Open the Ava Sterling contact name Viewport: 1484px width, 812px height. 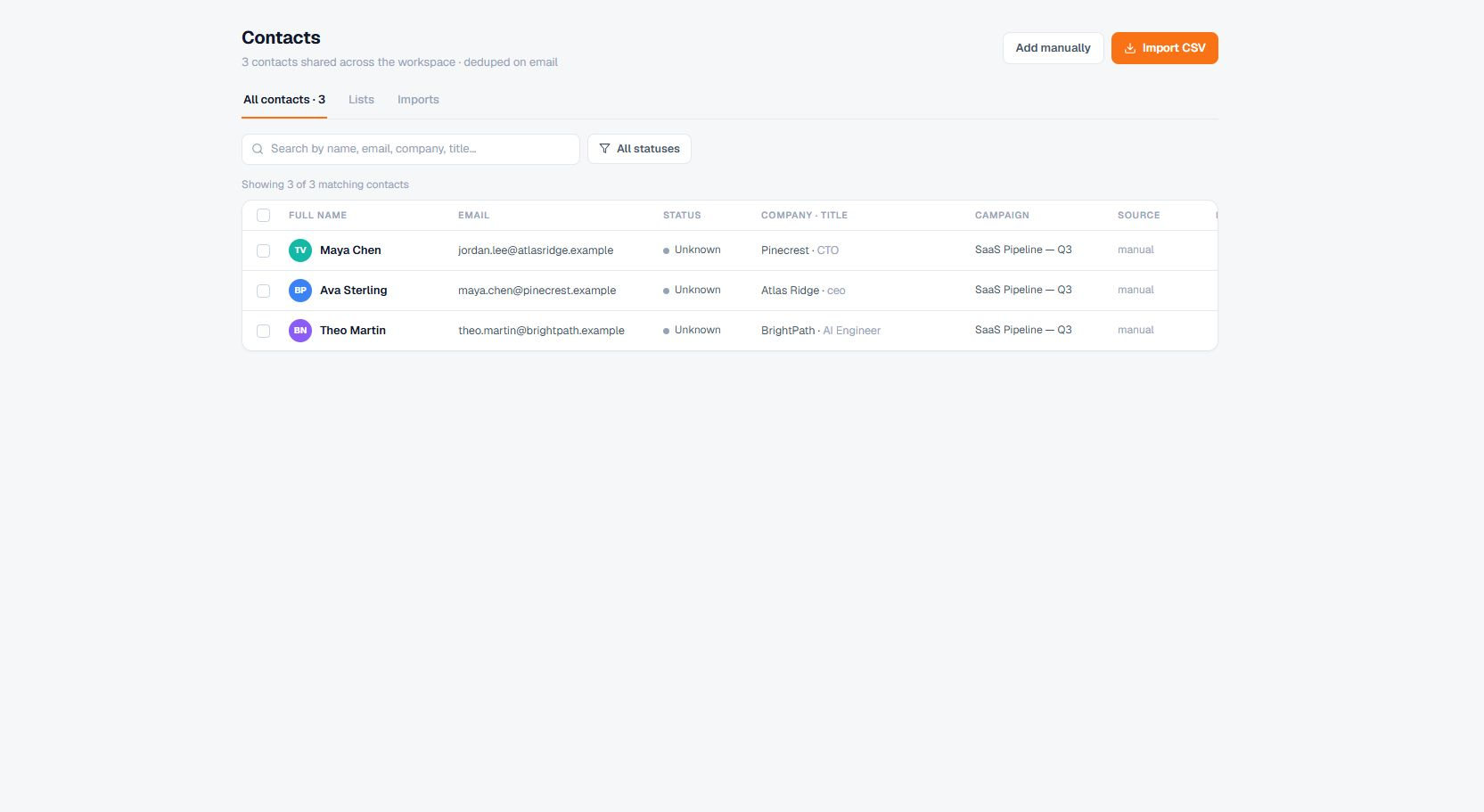click(x=353, y=291)
